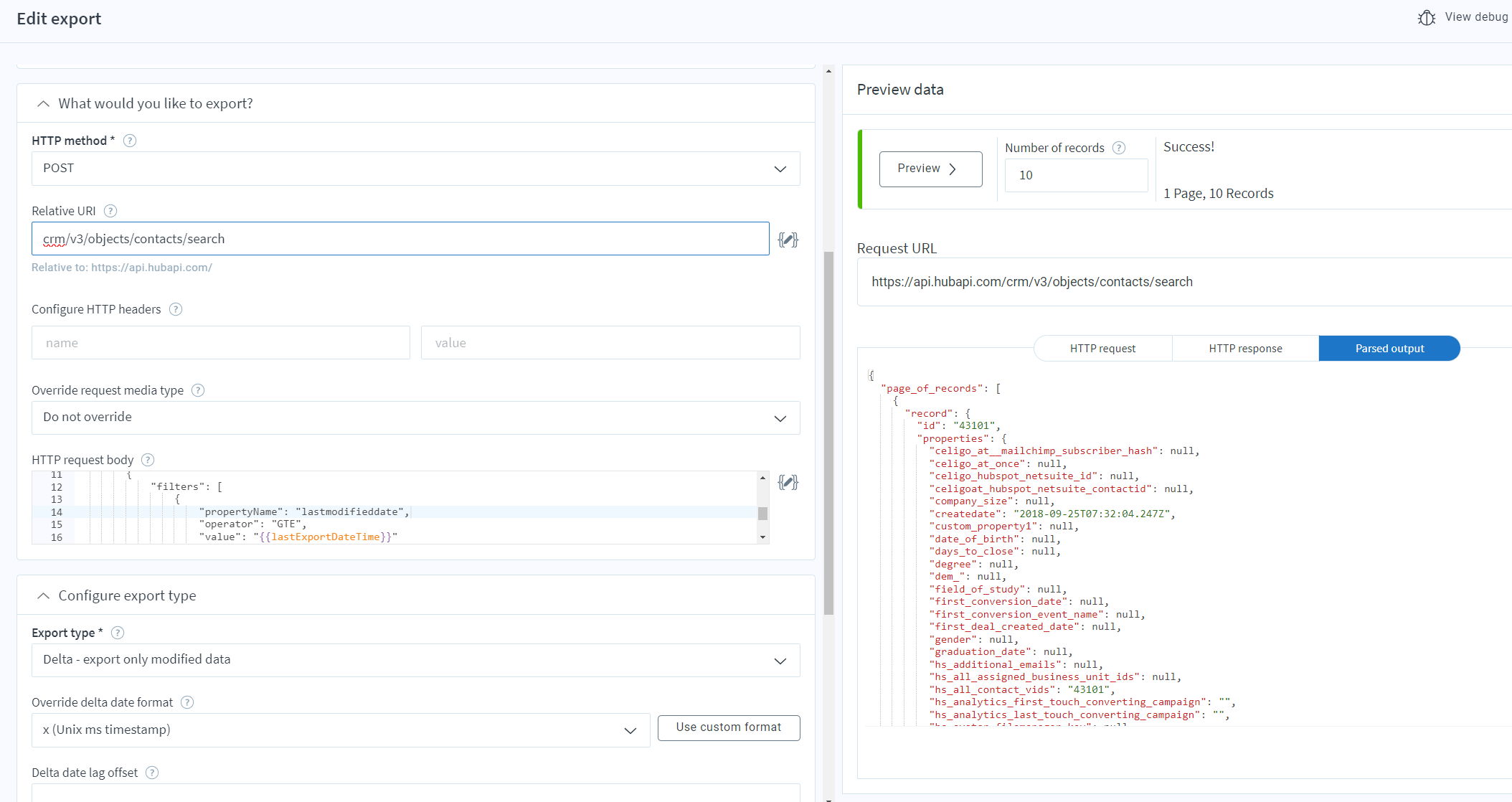The height and width of the screenshot is (802, 1512).
Task: Select the Parsed output tab
Action: 1389,349
